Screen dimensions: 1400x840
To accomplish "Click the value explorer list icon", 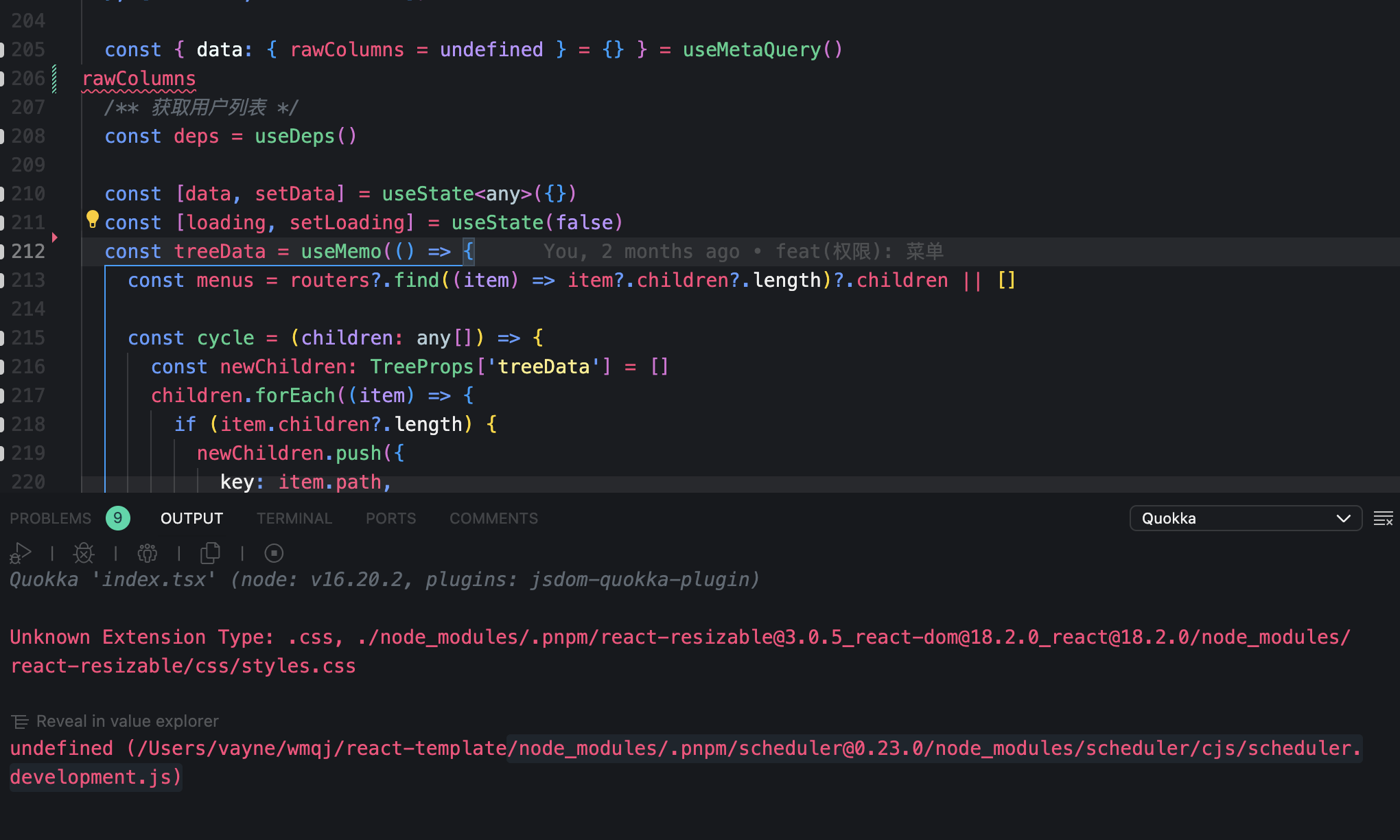I will tap(21, 721).
